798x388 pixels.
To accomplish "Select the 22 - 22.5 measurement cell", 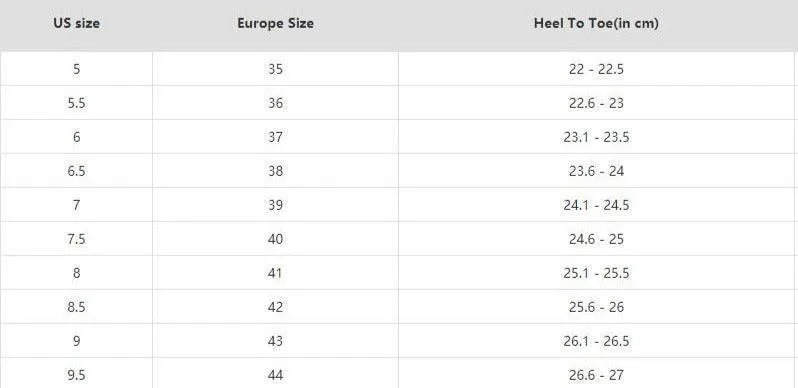I will click(596, 69).
